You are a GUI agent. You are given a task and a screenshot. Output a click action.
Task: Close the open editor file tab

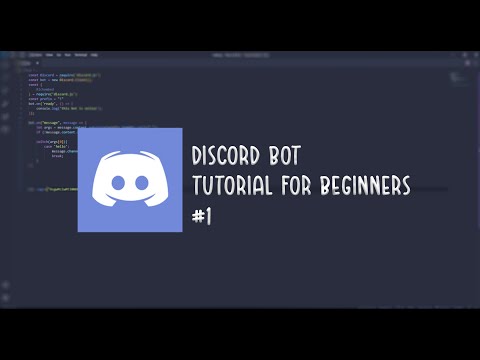(37, 63)
